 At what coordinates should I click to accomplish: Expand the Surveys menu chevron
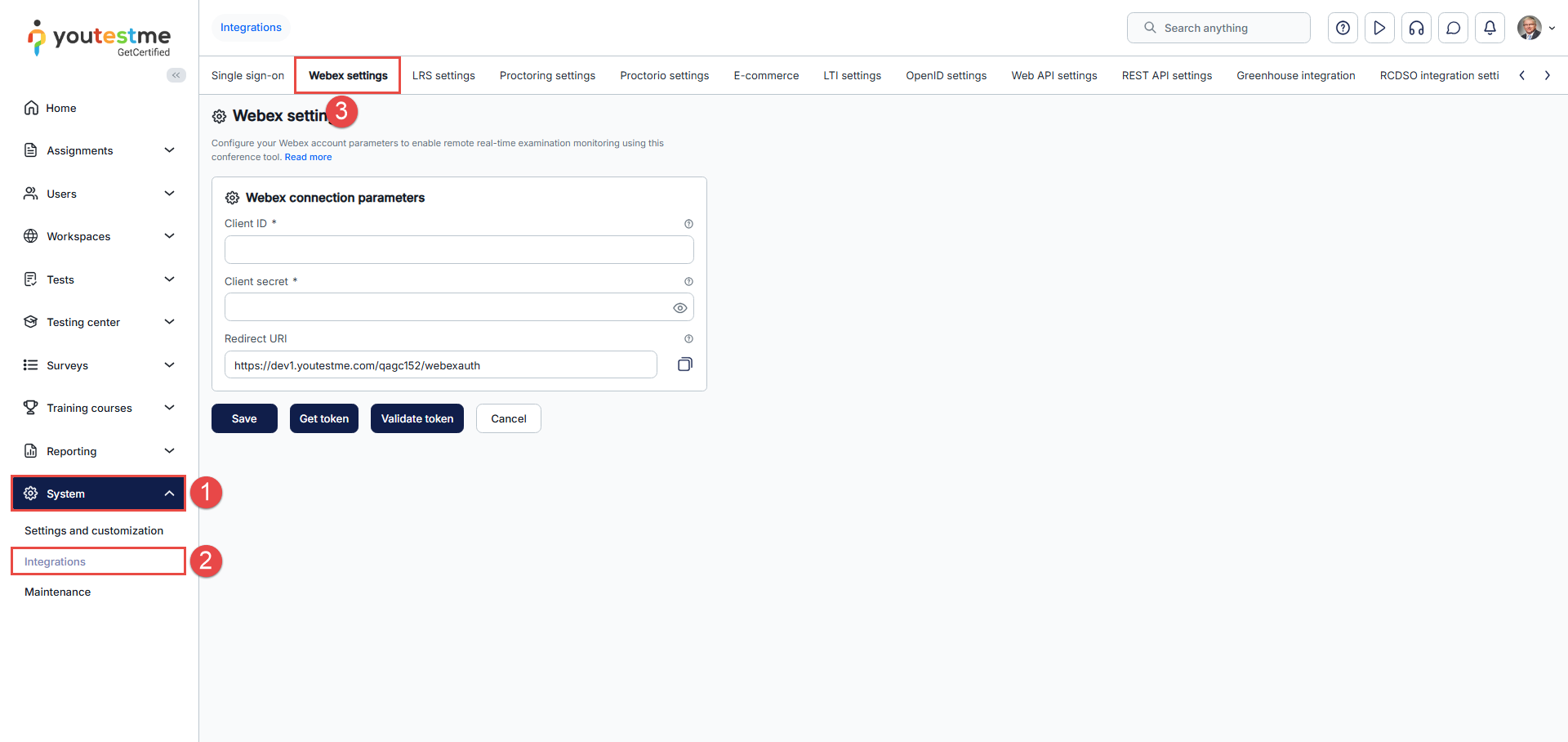tap(170, 365)
